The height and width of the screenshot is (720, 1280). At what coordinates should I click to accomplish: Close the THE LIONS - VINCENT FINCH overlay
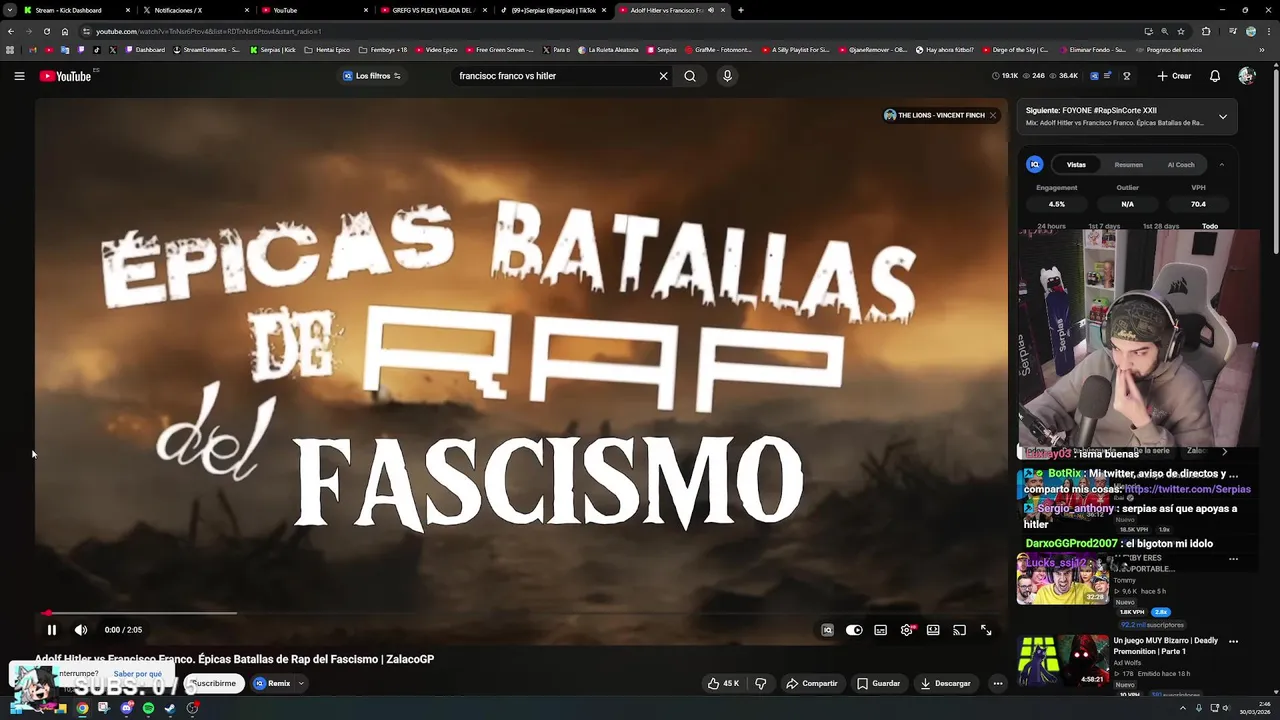[992, 115]
